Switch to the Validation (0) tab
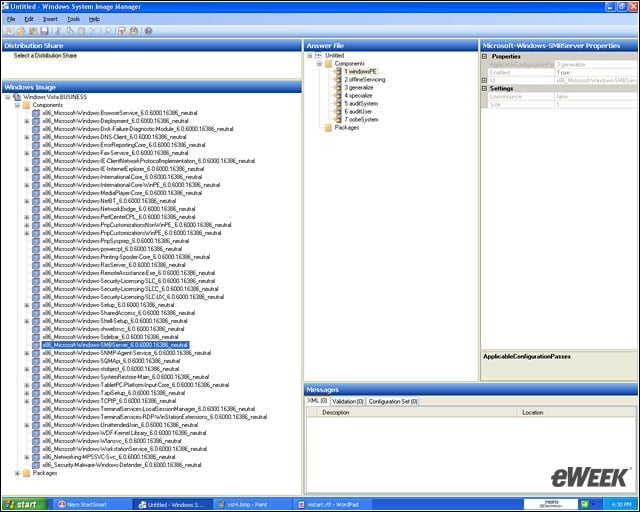The width and height of the screenshot is (640, 512). [348, 401]
